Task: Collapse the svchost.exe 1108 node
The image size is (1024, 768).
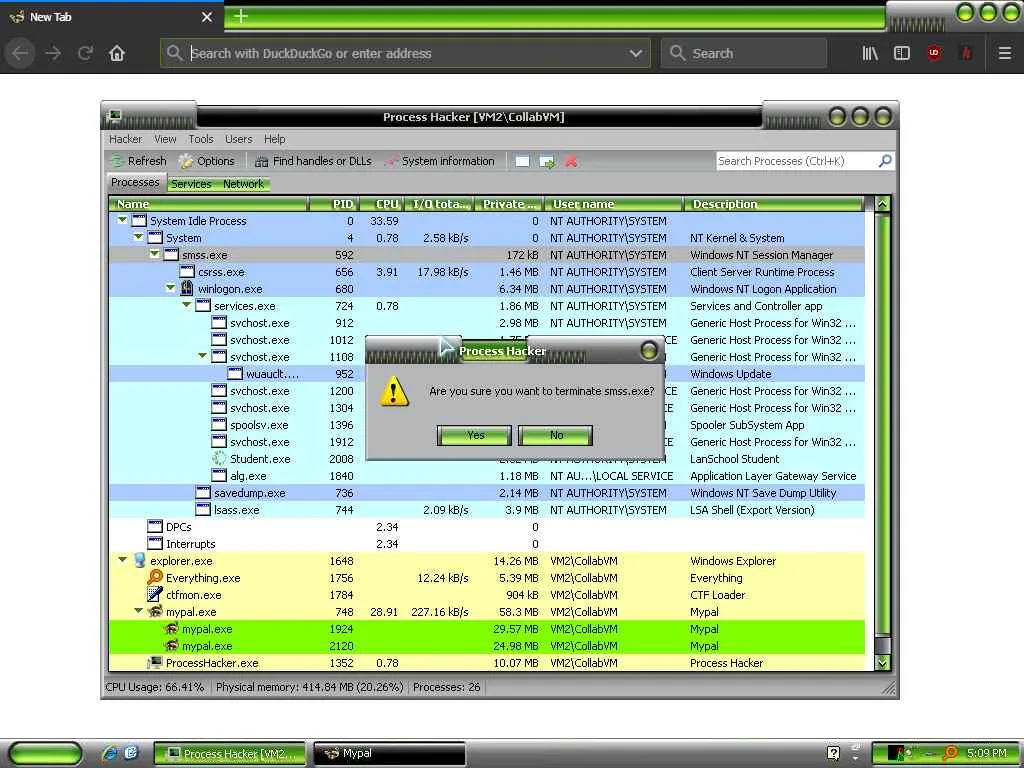Action: click(202, 356)
